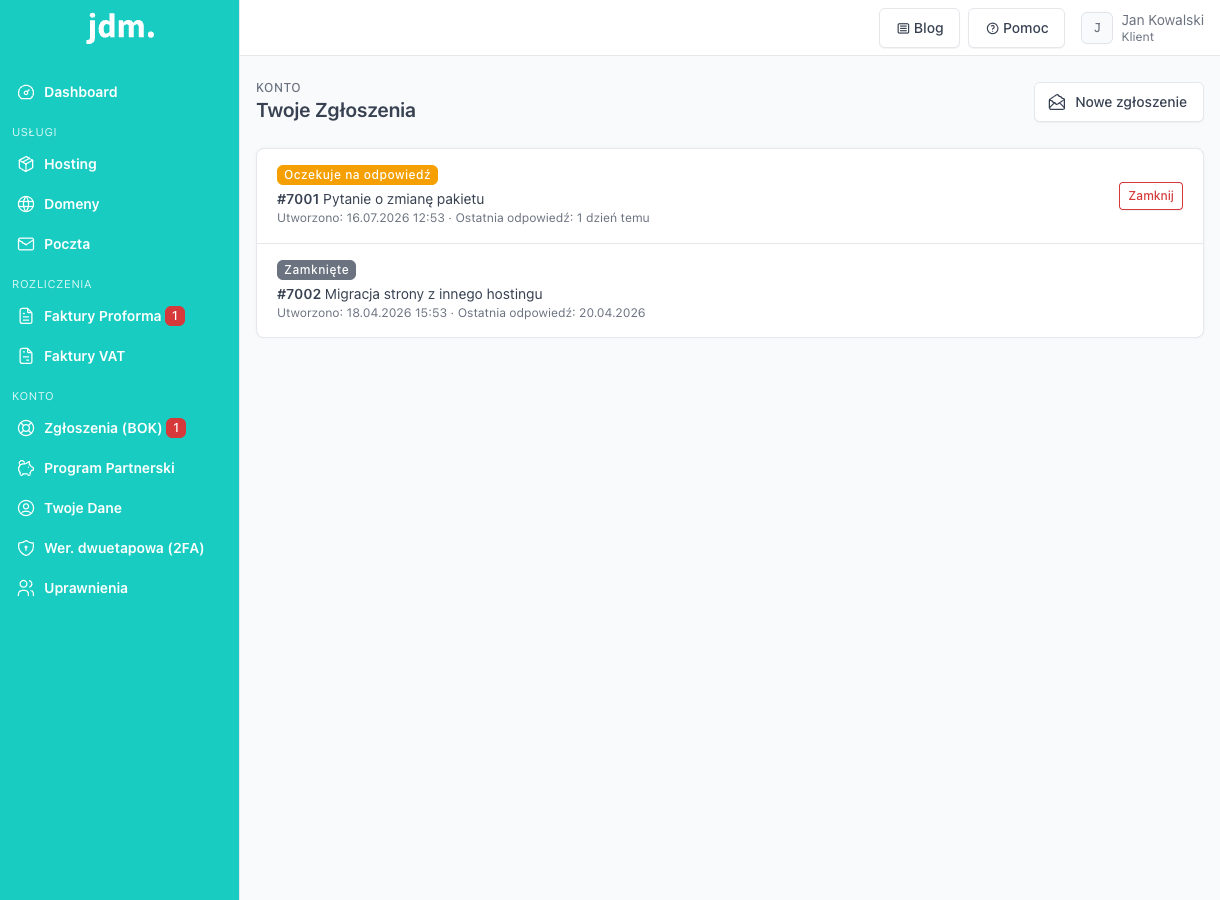
Task: Click the Dashboard gauge icon
Action: pos(26,92)
